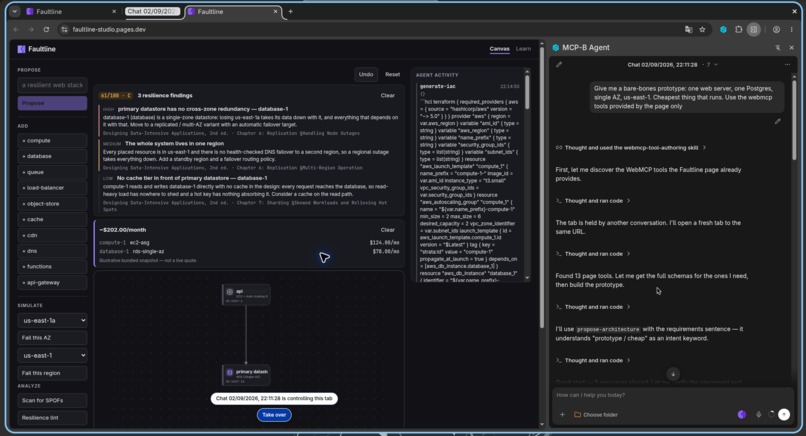
Task: Expand 'Thought and ran code' below 'same URL'
Action: [593, 253]
